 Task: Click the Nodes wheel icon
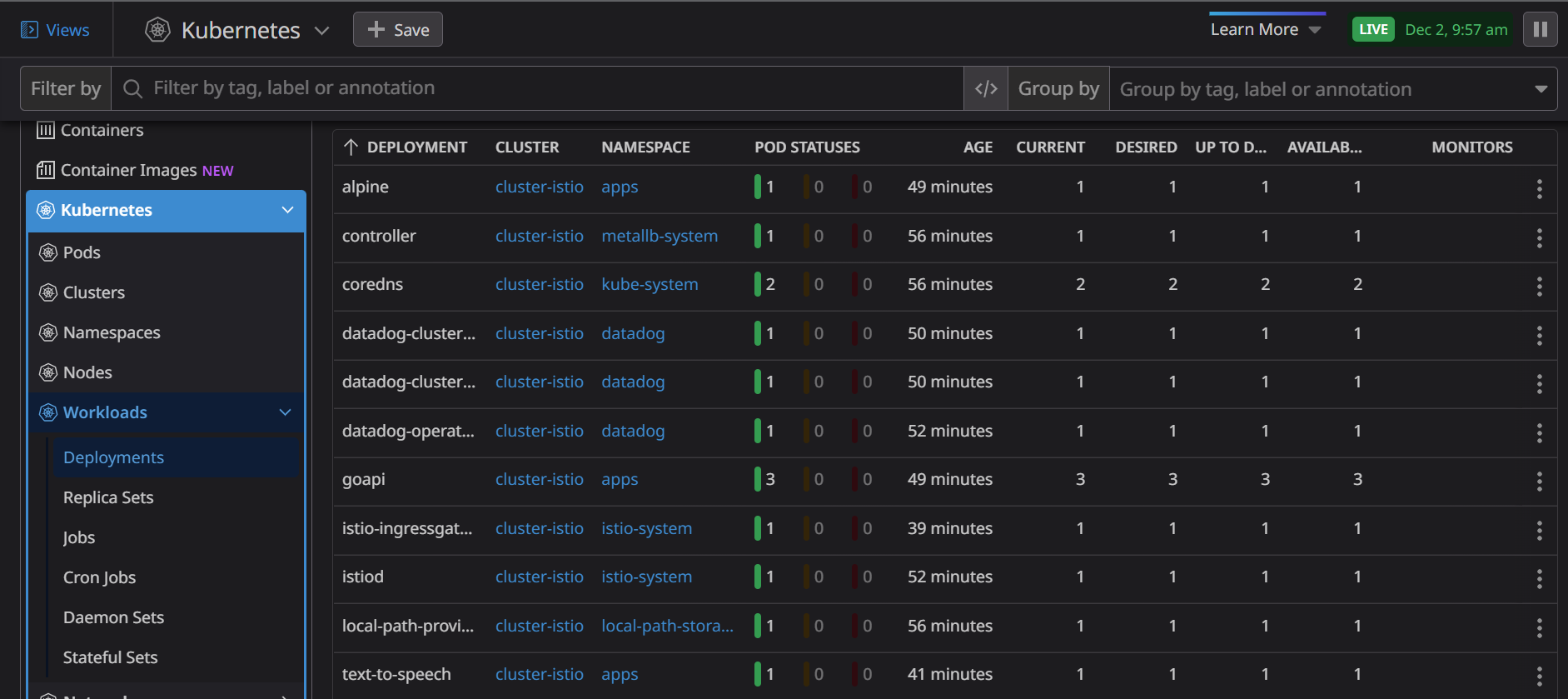(x=48, y=372)
